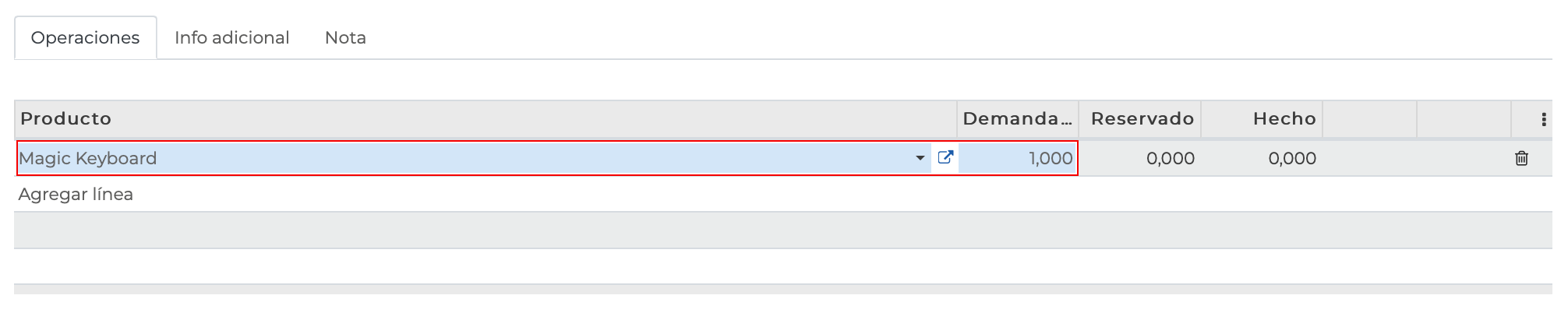
Task: Edit the demand quantity 1,000 field
Action: pos(1018,158)
